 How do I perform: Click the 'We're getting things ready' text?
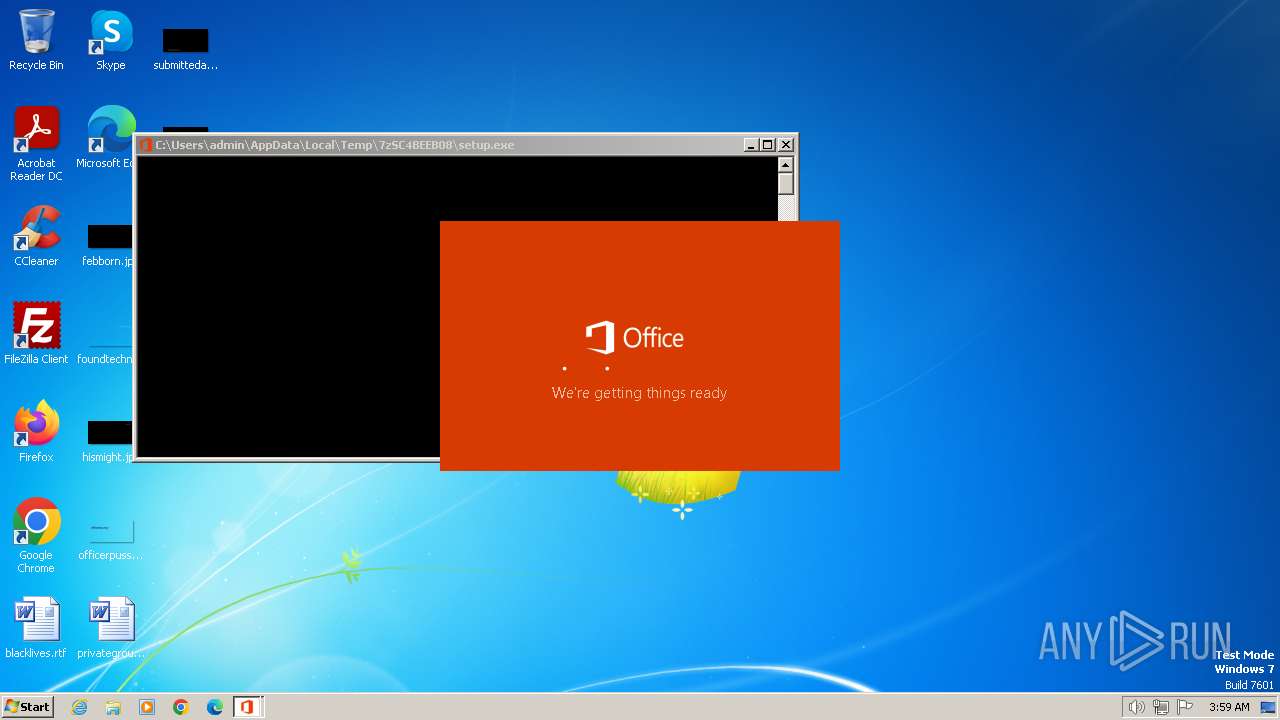[x=639, y=393]
